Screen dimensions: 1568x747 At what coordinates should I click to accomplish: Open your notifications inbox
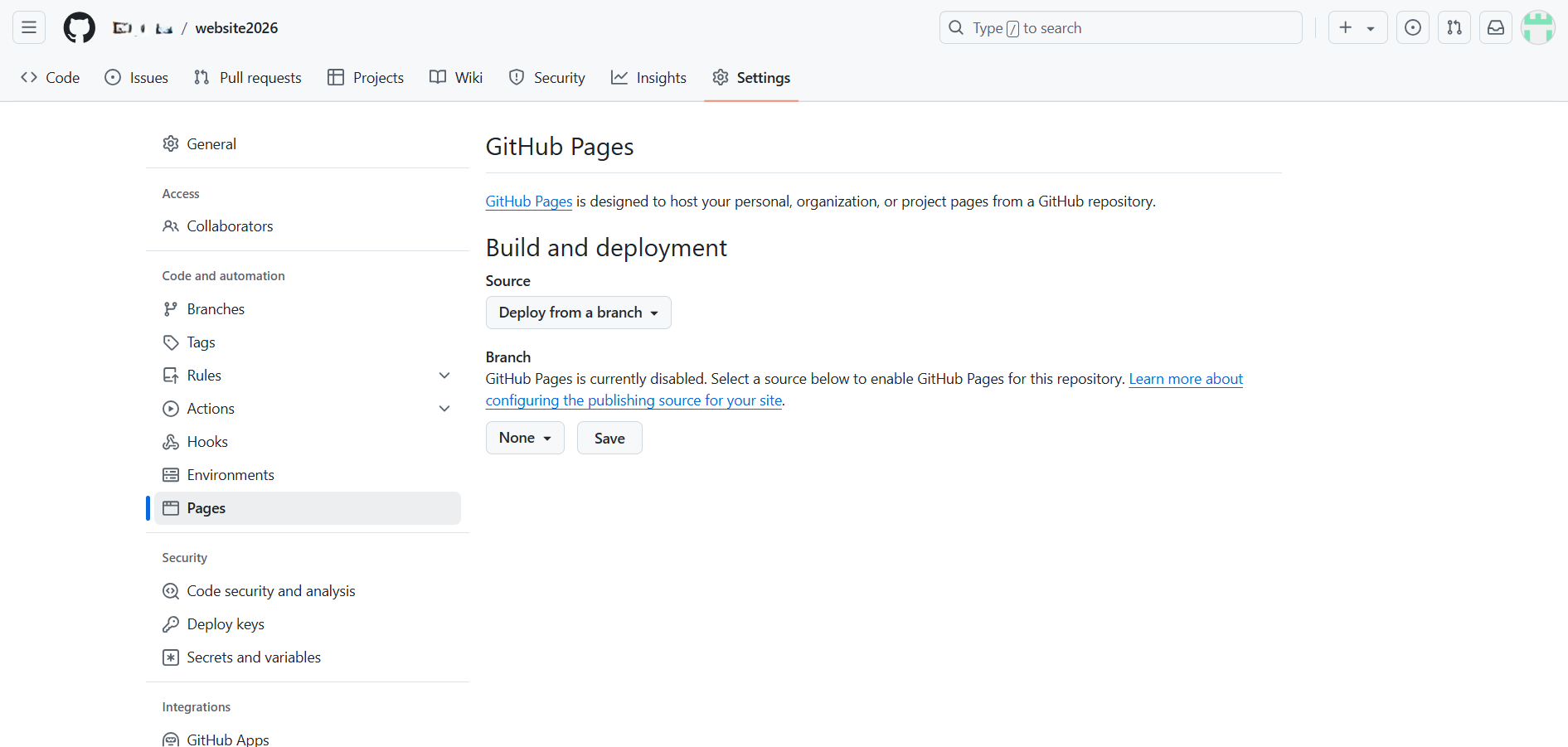[x=1495, y=27]
